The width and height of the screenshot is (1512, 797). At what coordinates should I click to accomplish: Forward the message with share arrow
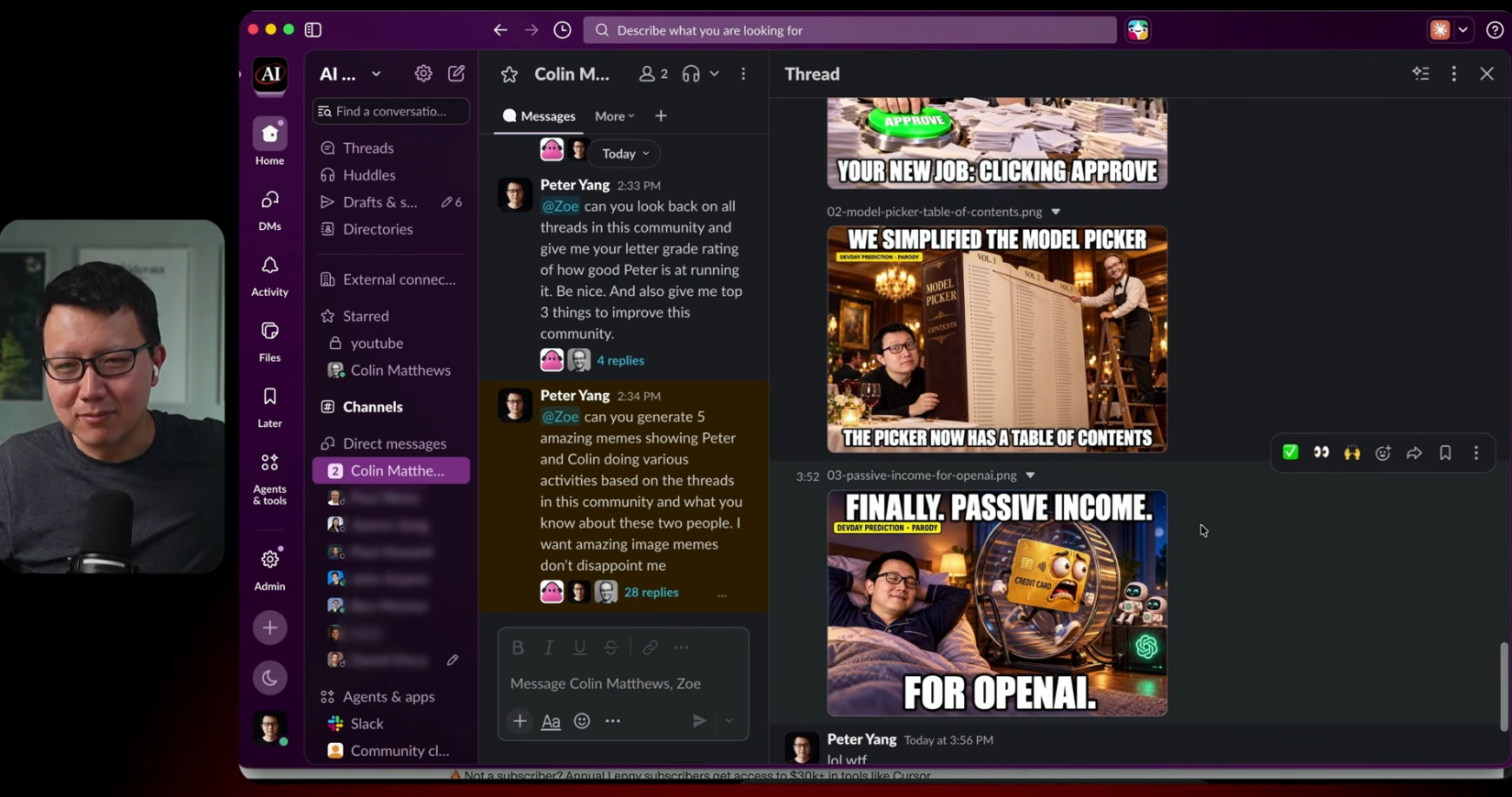[1415, 453]
